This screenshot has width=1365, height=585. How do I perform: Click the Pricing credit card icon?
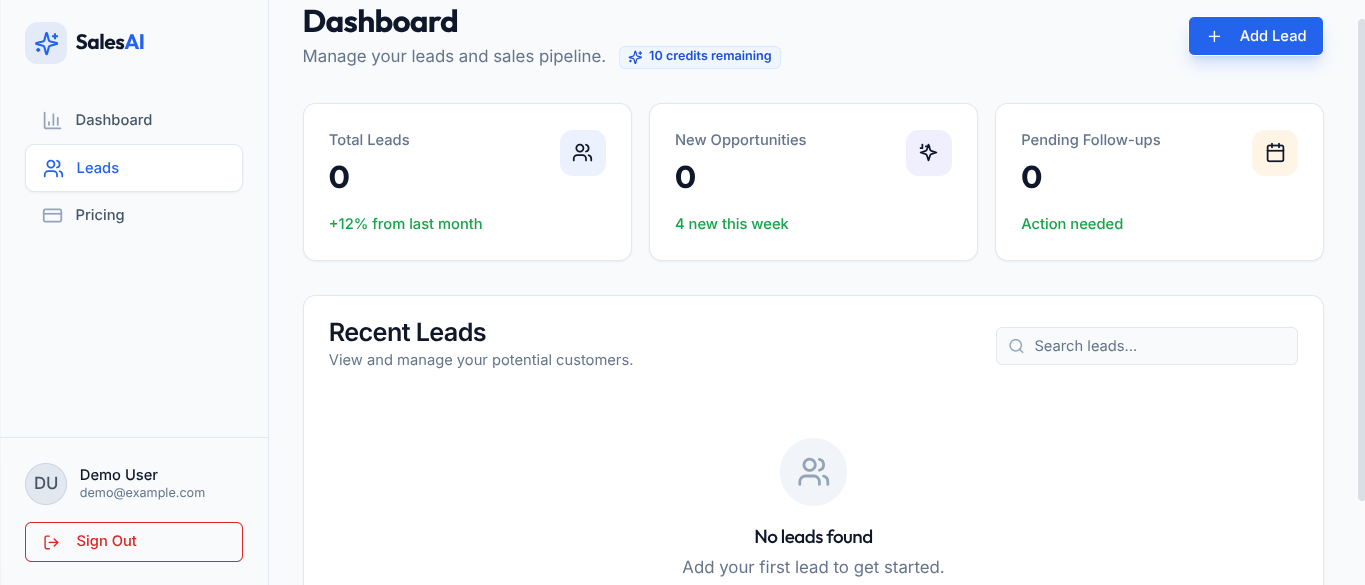coord(52,215)
